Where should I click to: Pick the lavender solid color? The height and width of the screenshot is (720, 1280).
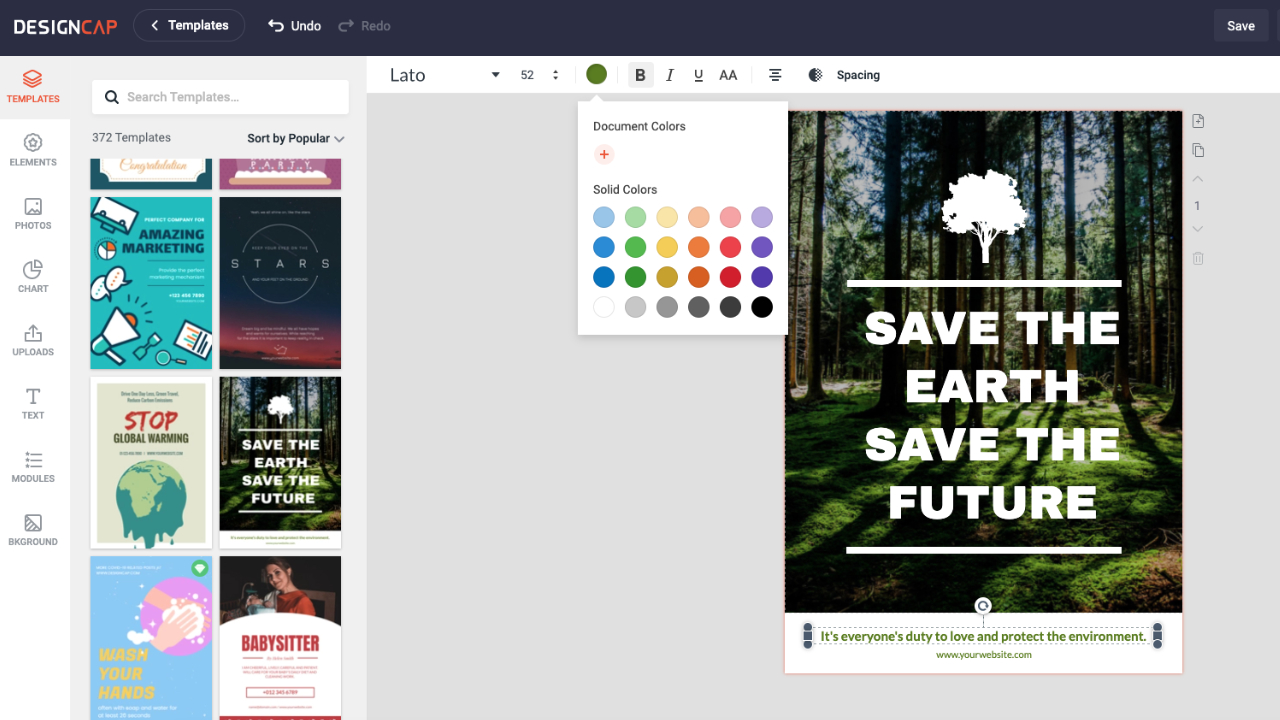(x=762, y=217)
